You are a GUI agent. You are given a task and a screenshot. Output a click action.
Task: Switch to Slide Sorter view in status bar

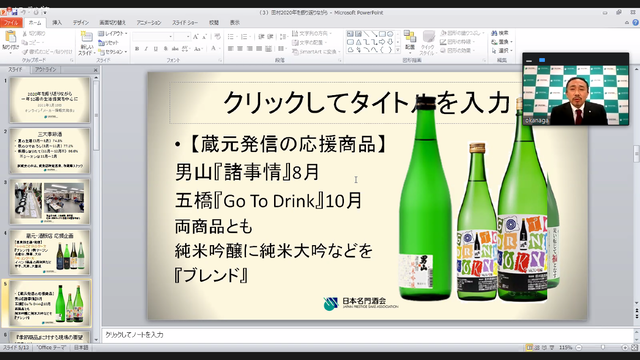tap(537, 347)
